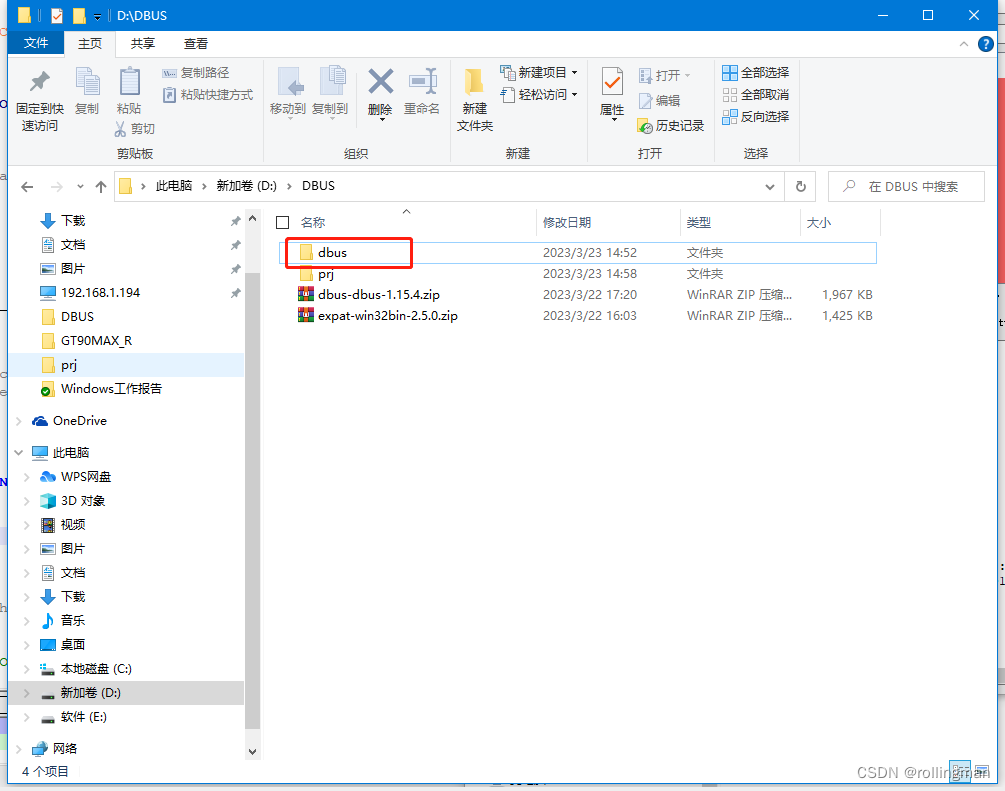The width and height of the screenshot is (1005, 791).
Task: Tick the 名称 column header checkbox
Action: pos(281,222)
